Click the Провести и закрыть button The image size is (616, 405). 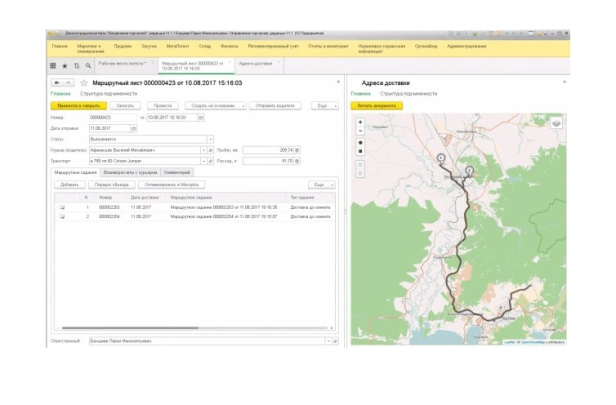click(77, 105)
